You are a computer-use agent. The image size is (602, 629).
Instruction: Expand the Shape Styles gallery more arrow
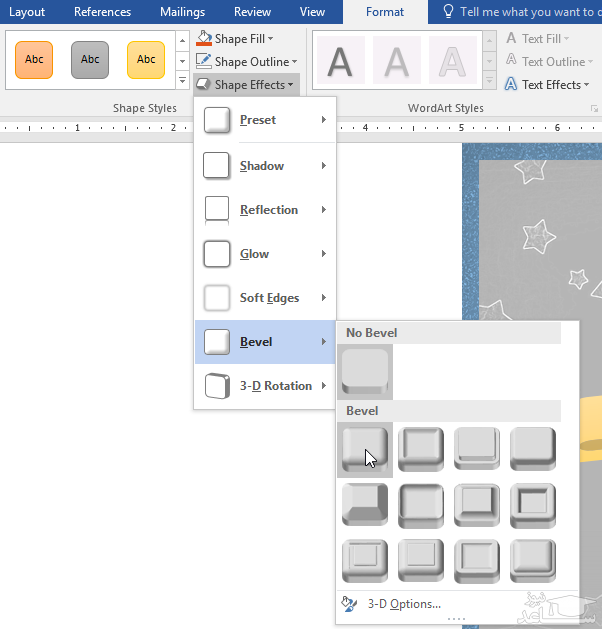click(182, 80)
